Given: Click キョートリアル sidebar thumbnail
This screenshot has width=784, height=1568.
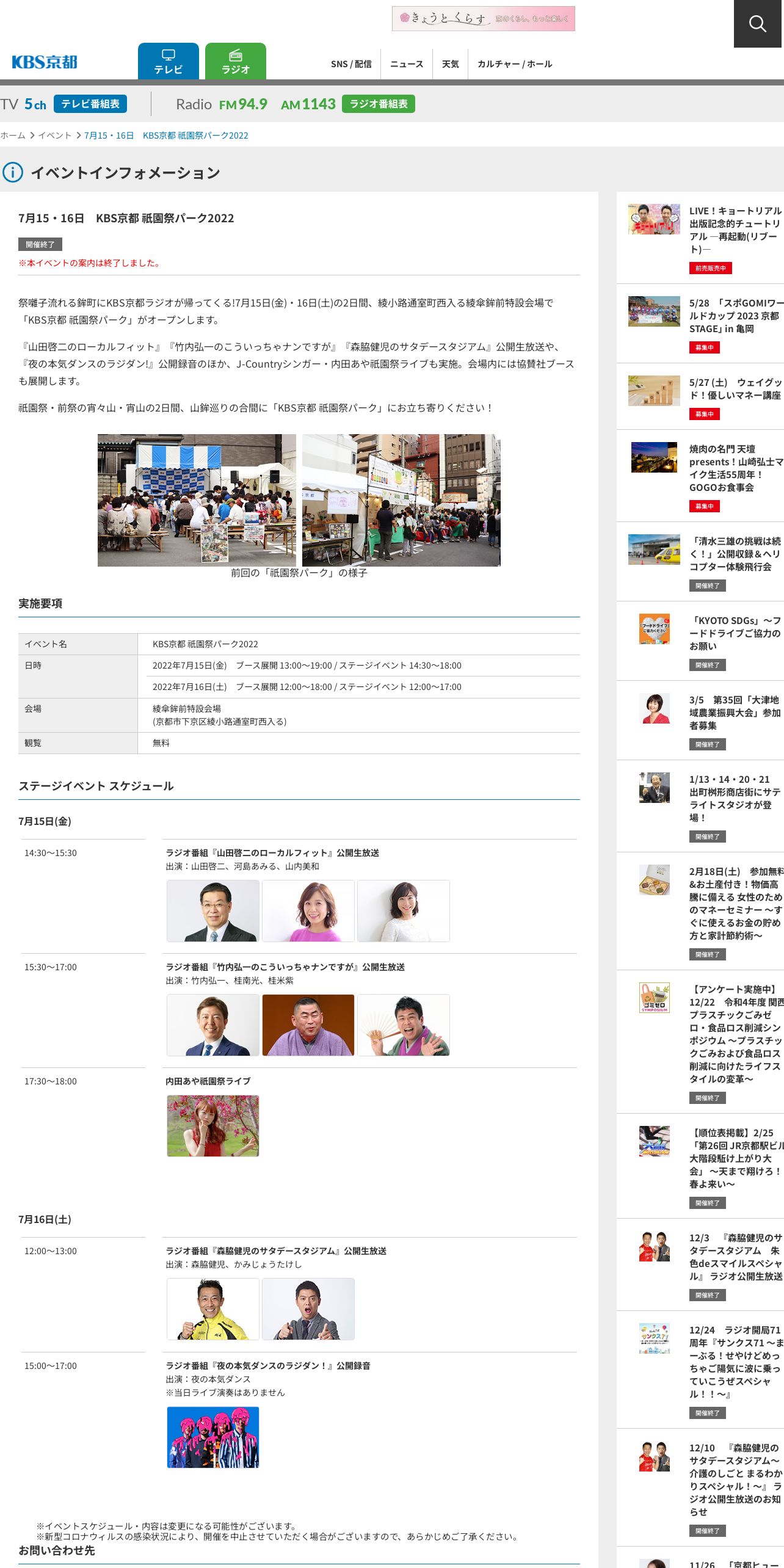Looking at the screenshot, I should [654, 219].
